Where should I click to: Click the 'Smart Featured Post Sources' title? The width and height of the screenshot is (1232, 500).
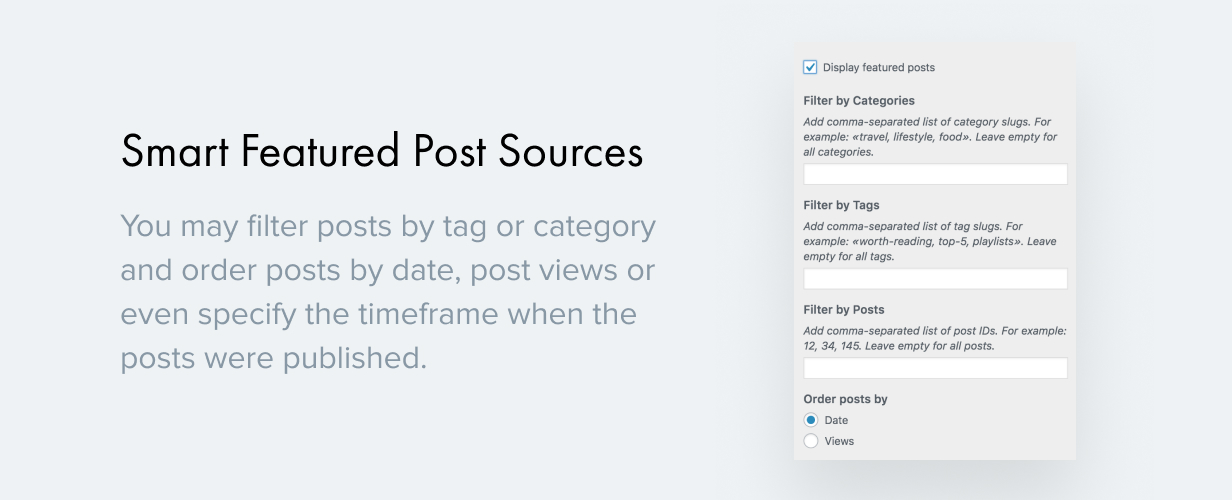(x=381, y=151)
